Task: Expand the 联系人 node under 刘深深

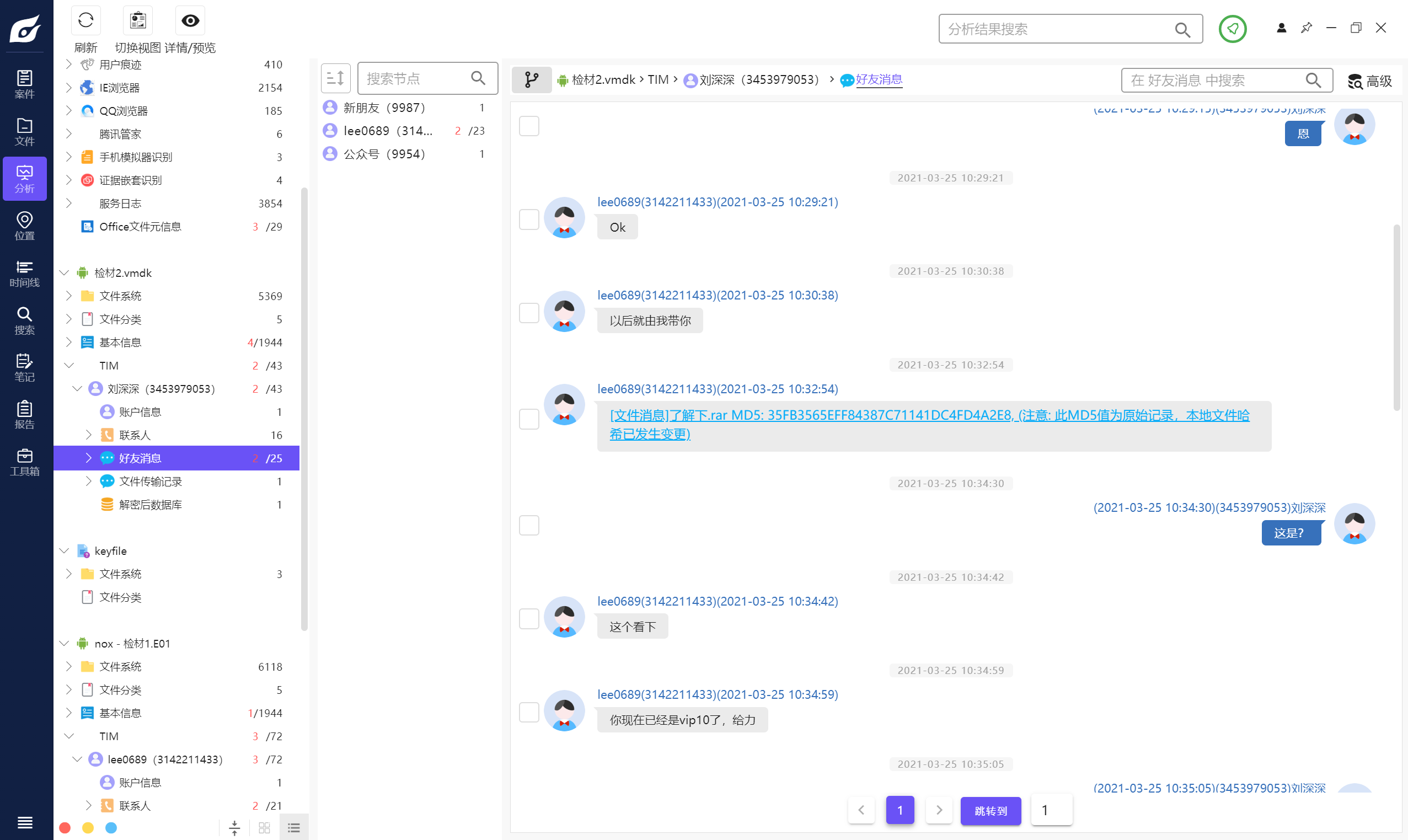Action: pos(88,435)
